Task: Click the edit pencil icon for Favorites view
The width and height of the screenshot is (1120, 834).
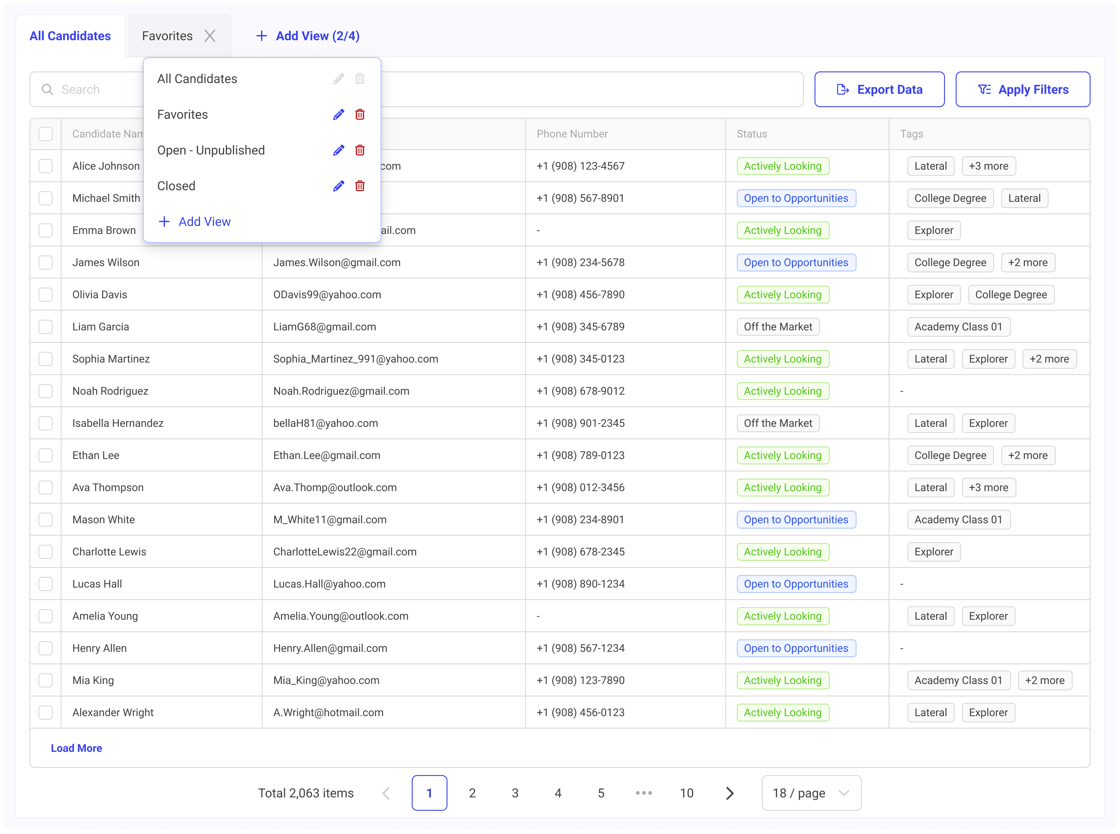Action: pos(338,115)
